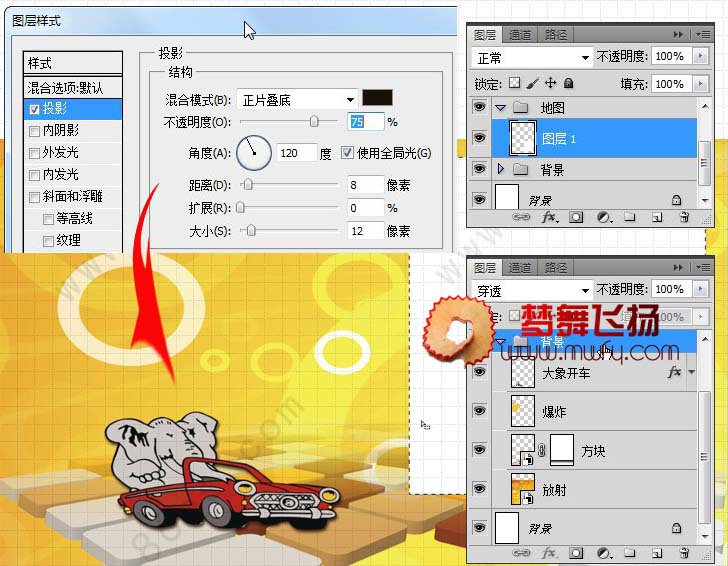This screenshot has width=728, height=566.
Task: Click the angle value field 120
Action: point(296,153)
